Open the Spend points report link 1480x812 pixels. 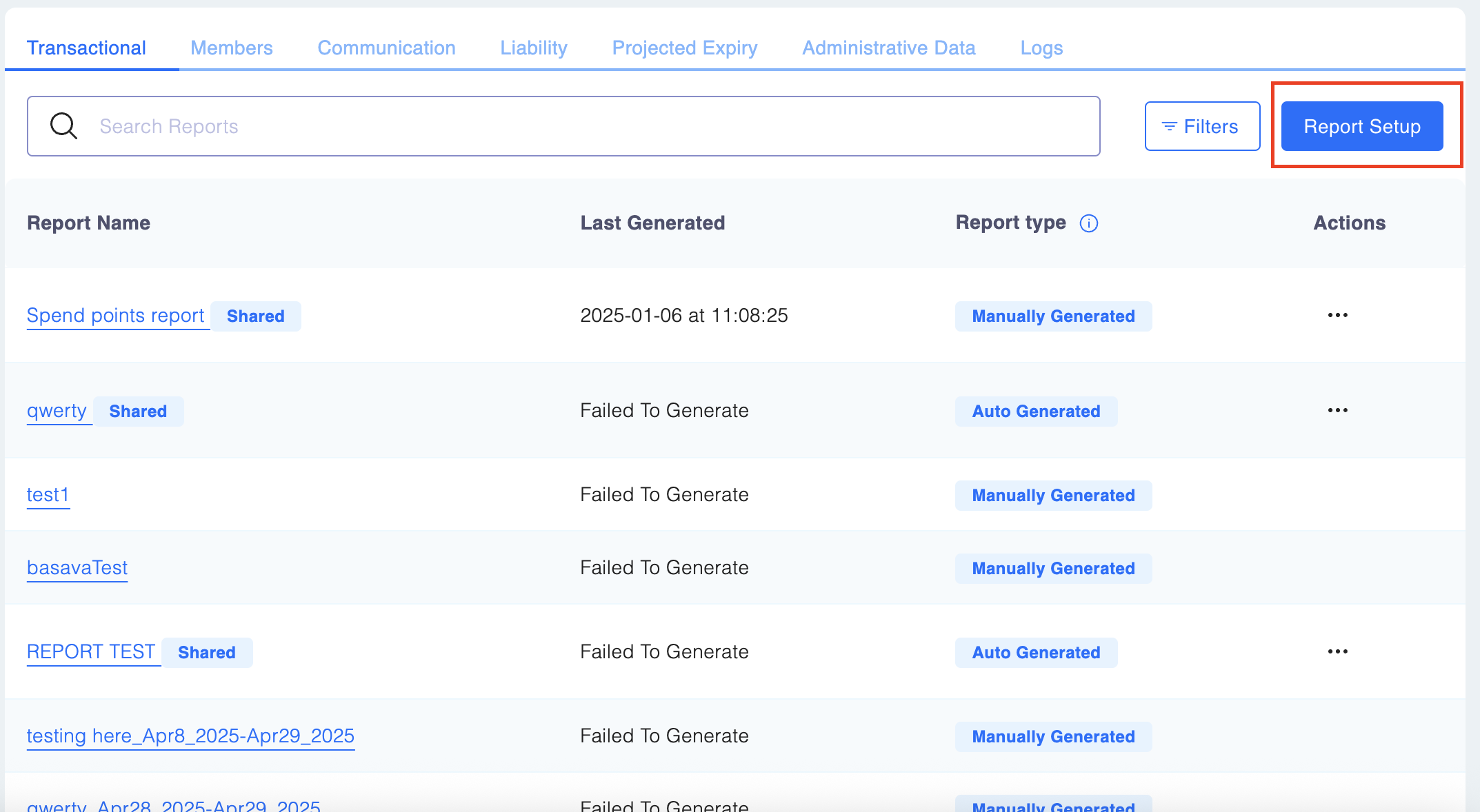(x=115, y=315)
